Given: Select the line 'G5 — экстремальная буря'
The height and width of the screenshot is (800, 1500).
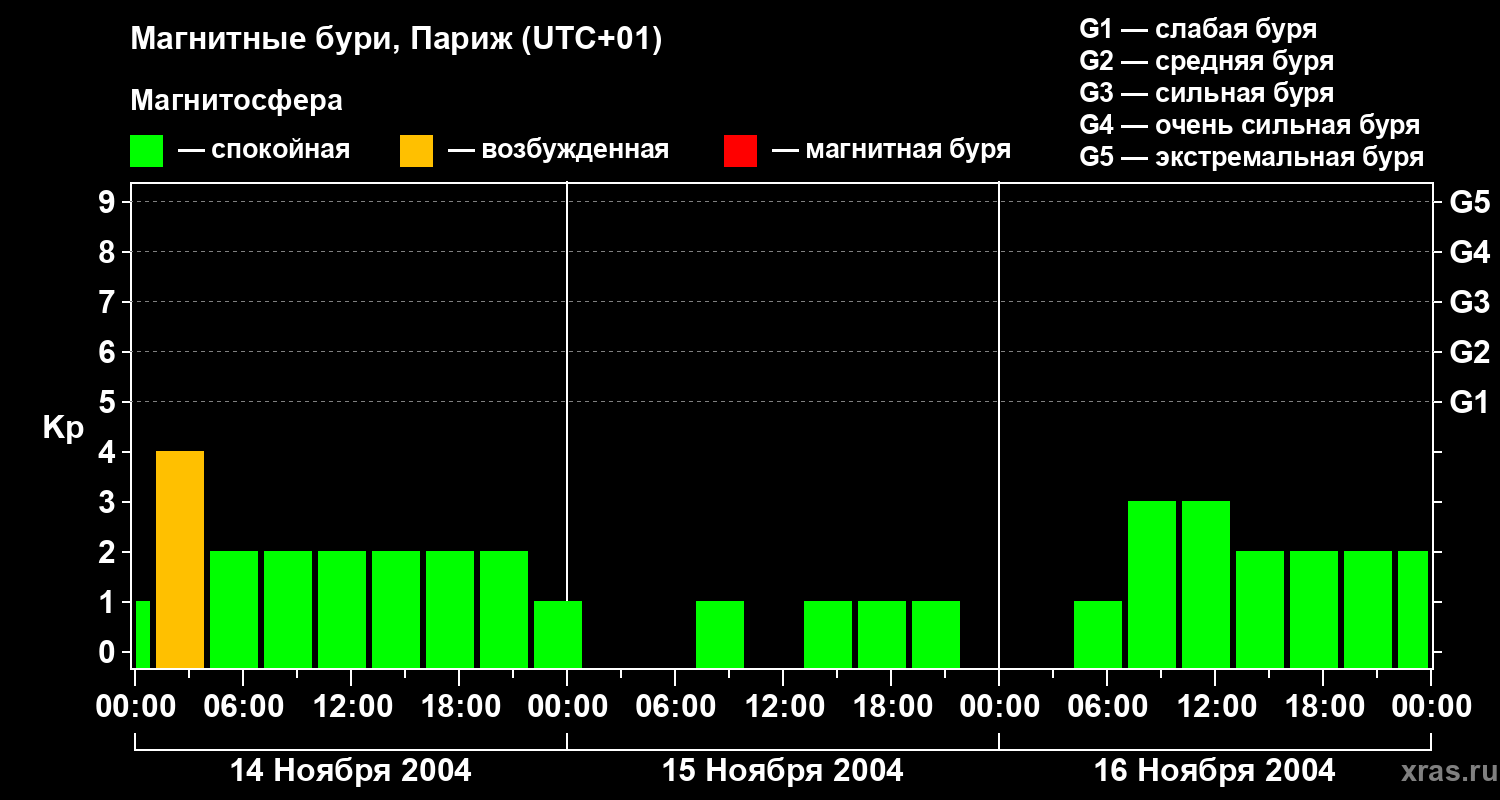Looking at the screenshot, I should (x=1252, y=157).
